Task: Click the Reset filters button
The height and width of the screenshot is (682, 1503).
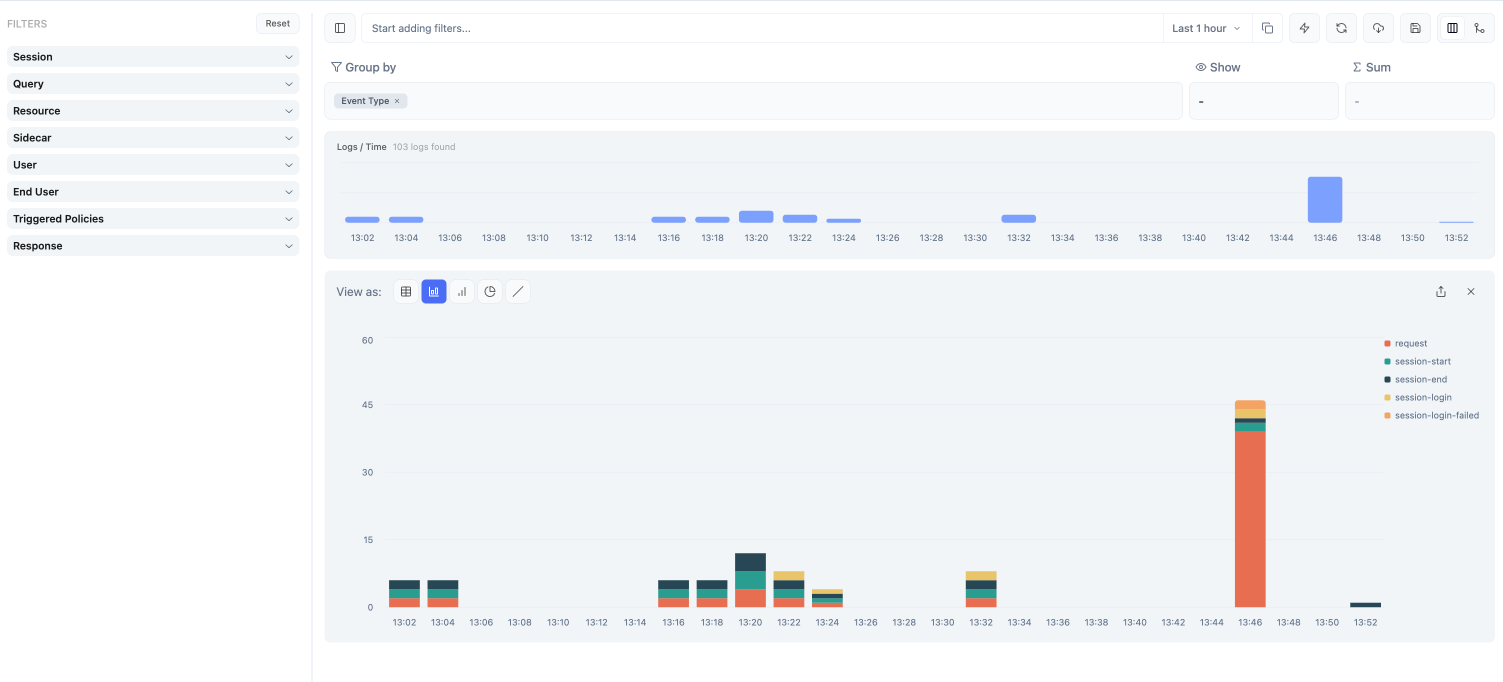Action: [277, 23]
